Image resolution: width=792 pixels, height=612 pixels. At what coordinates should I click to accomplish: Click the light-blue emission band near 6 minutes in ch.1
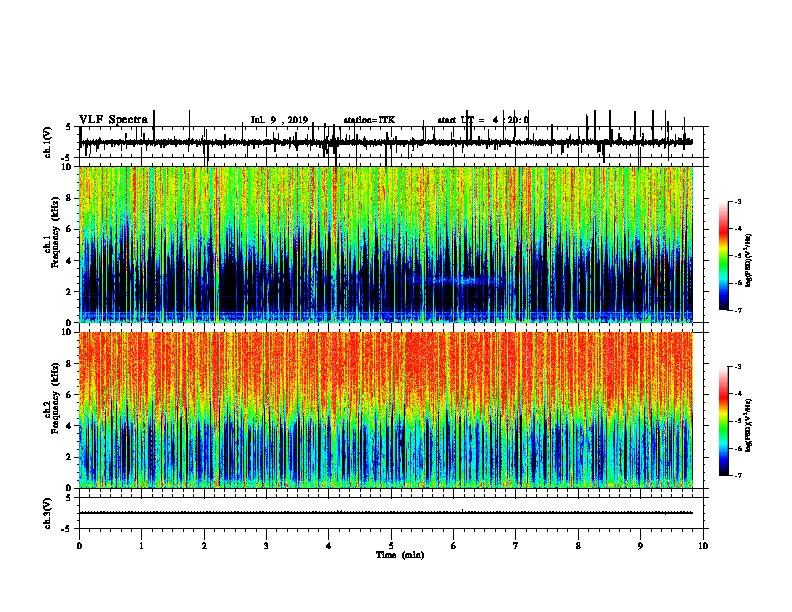[x=462, y=280]
